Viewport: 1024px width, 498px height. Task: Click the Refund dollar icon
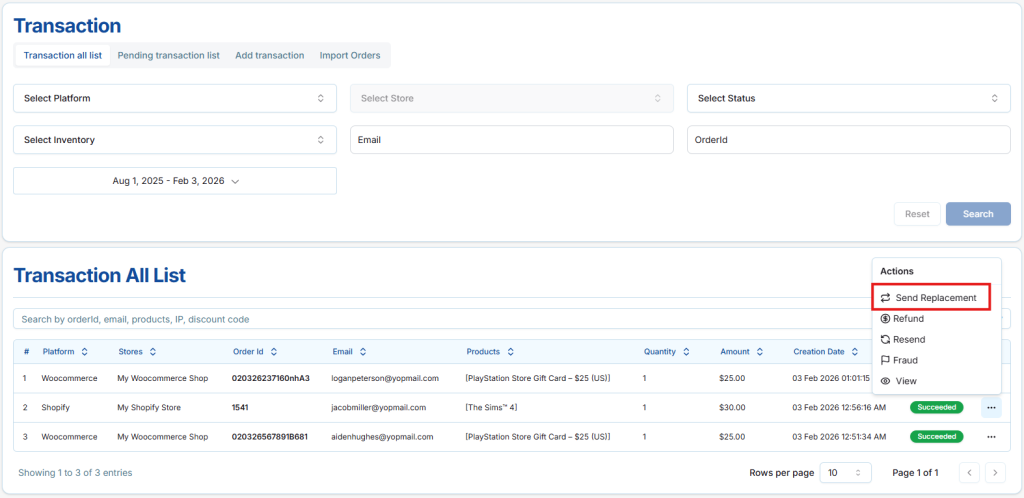click(x=885, y=319)
